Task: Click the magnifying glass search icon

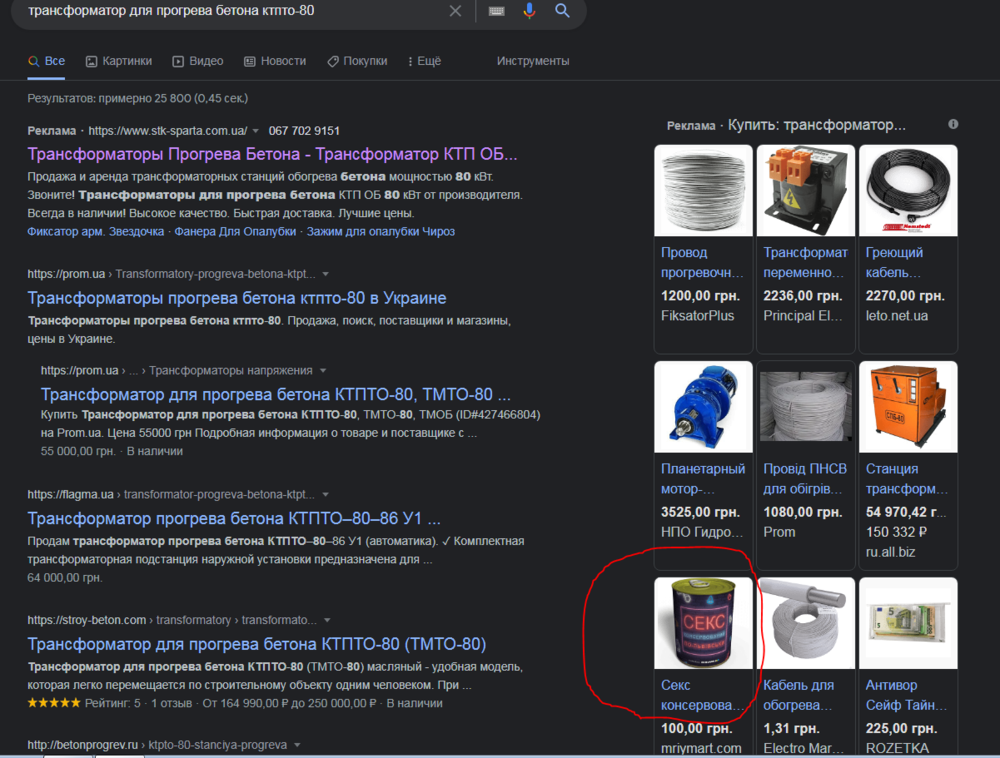Action: (x=562, y=11)
